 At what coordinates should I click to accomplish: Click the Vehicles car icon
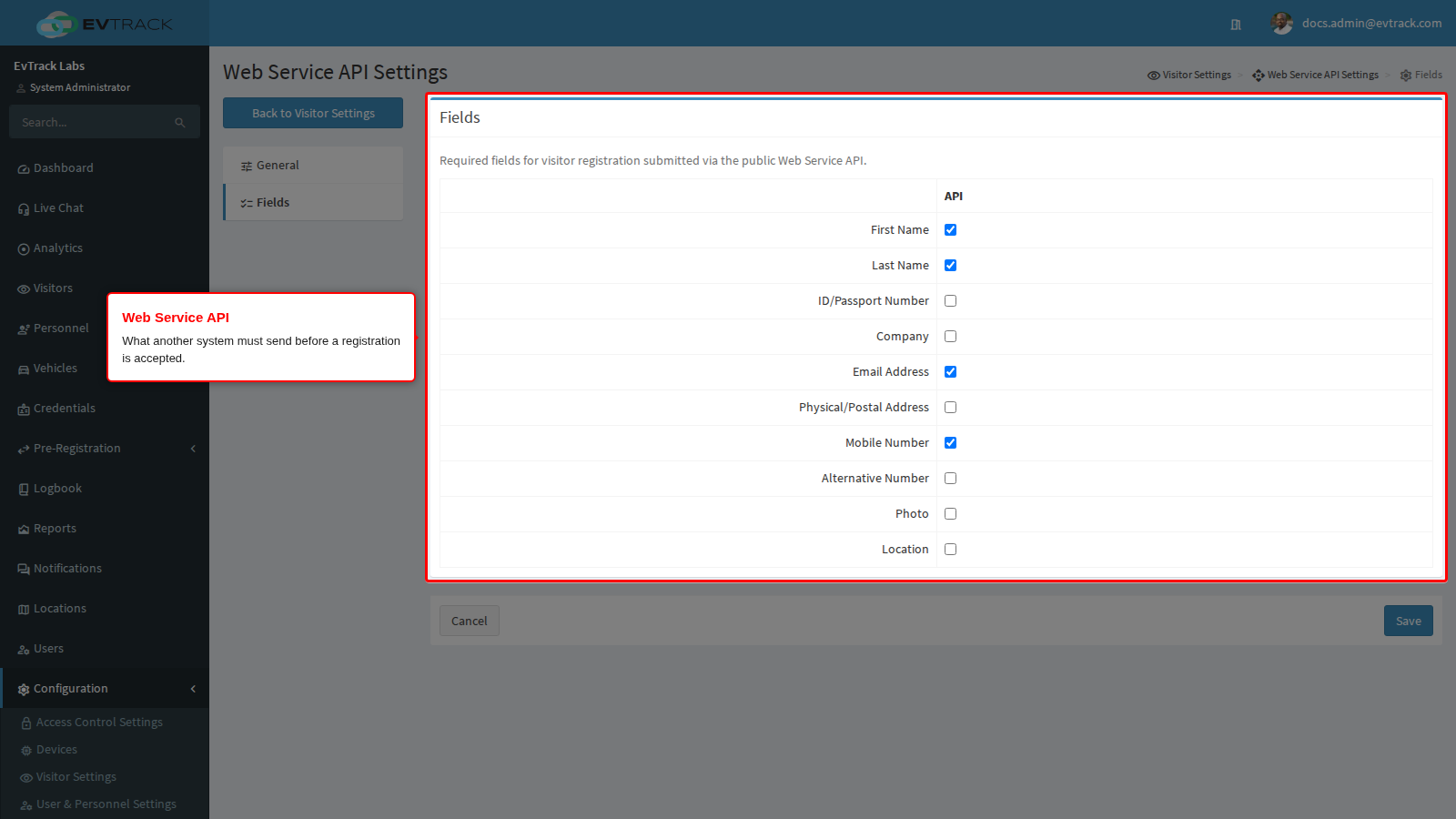24,369
